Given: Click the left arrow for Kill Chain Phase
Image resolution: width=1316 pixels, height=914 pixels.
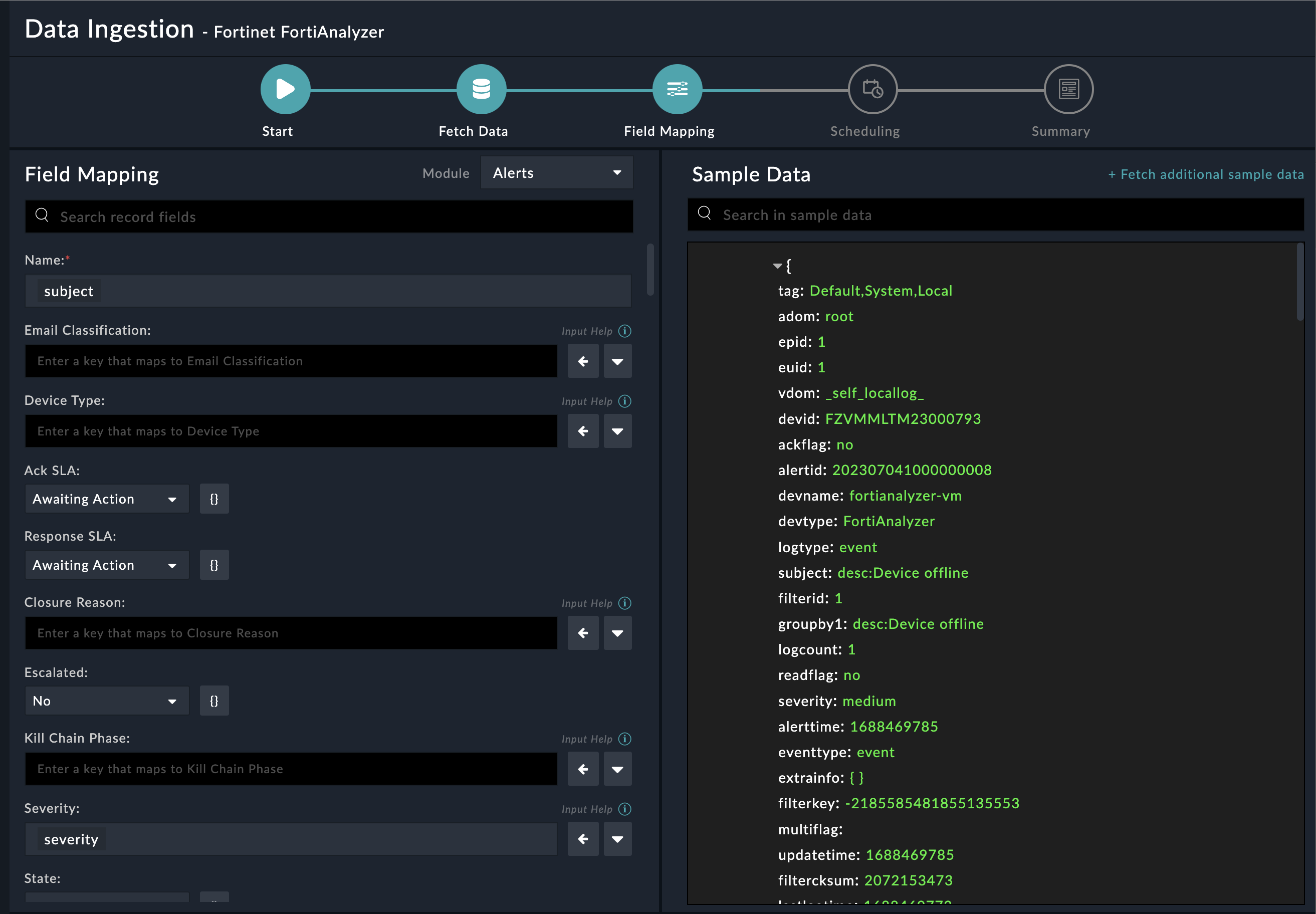Looking at the screenshot, I should (583, 769).
